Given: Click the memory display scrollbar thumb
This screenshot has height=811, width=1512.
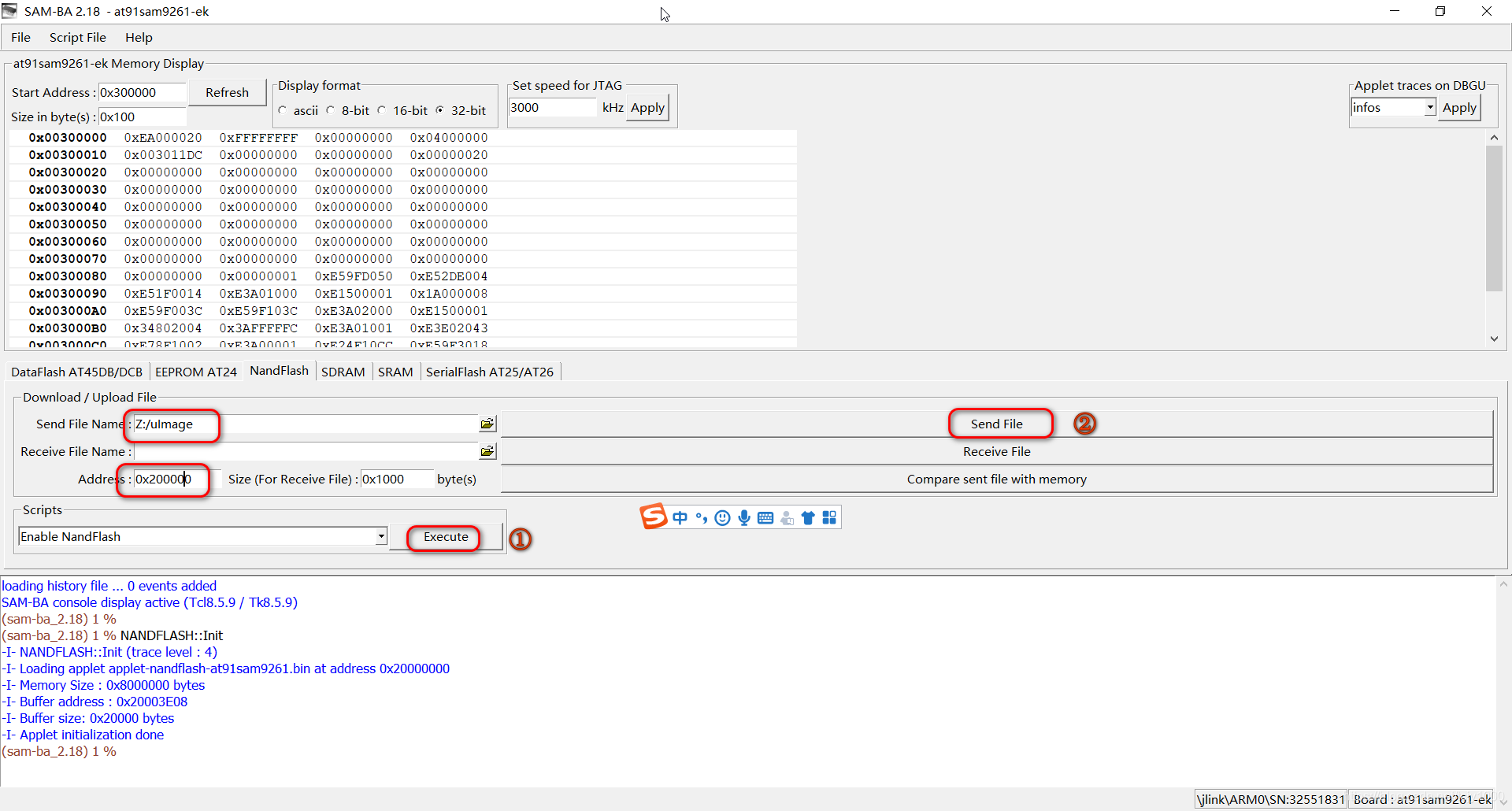Looking at the screenshot, I should (x=1494, y=218).
